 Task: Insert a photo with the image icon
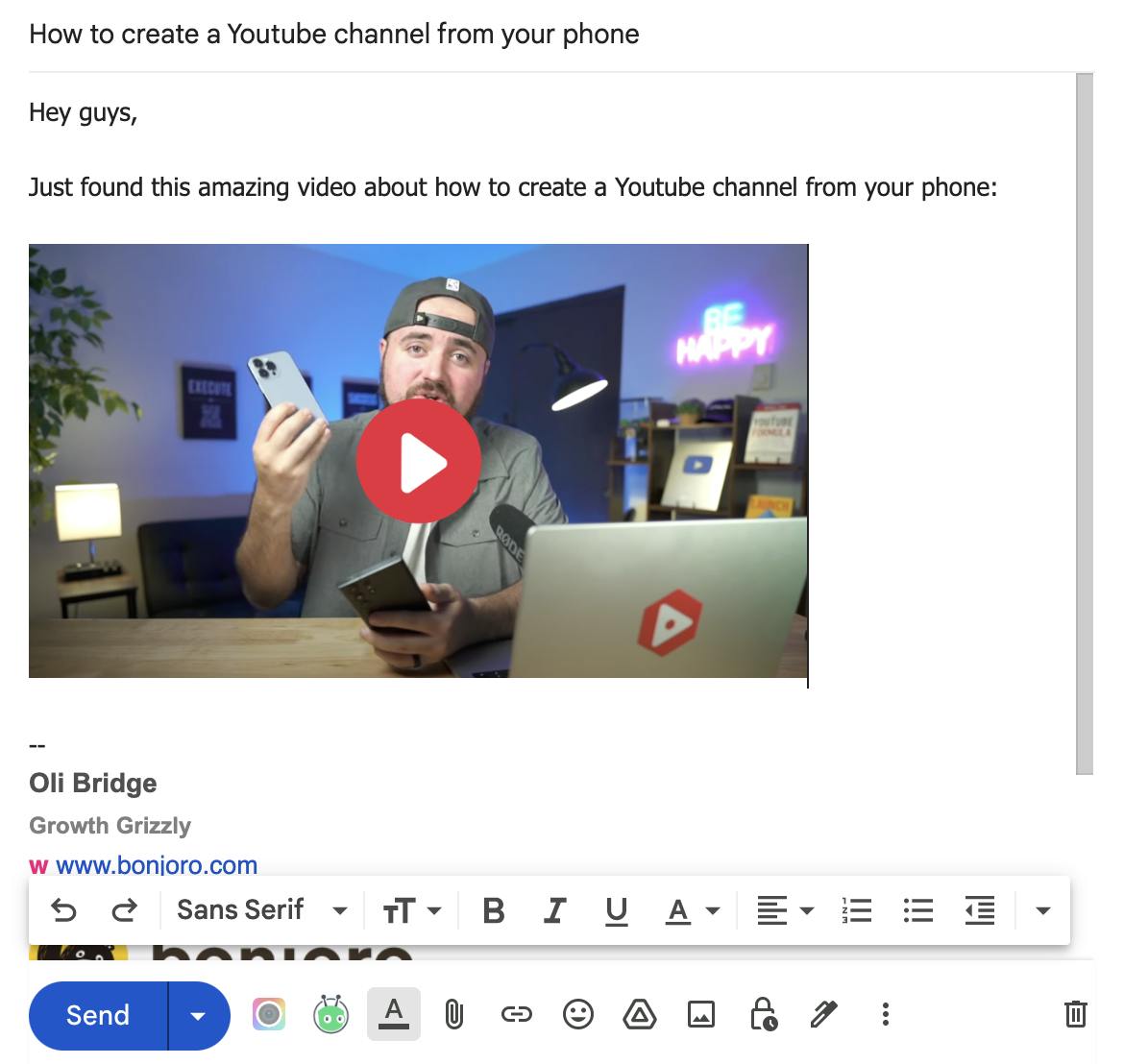point(701,1015)
